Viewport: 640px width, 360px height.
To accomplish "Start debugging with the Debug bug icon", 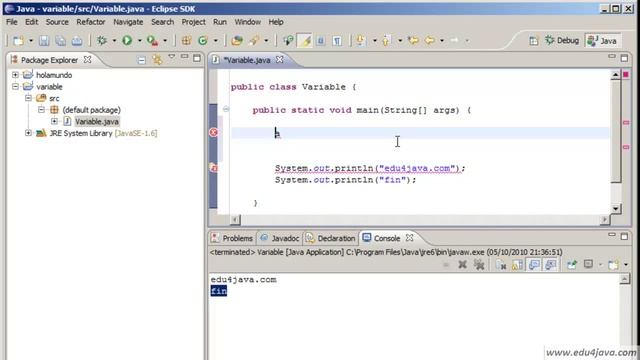I will pyautogui.click(x=102, y=40).
